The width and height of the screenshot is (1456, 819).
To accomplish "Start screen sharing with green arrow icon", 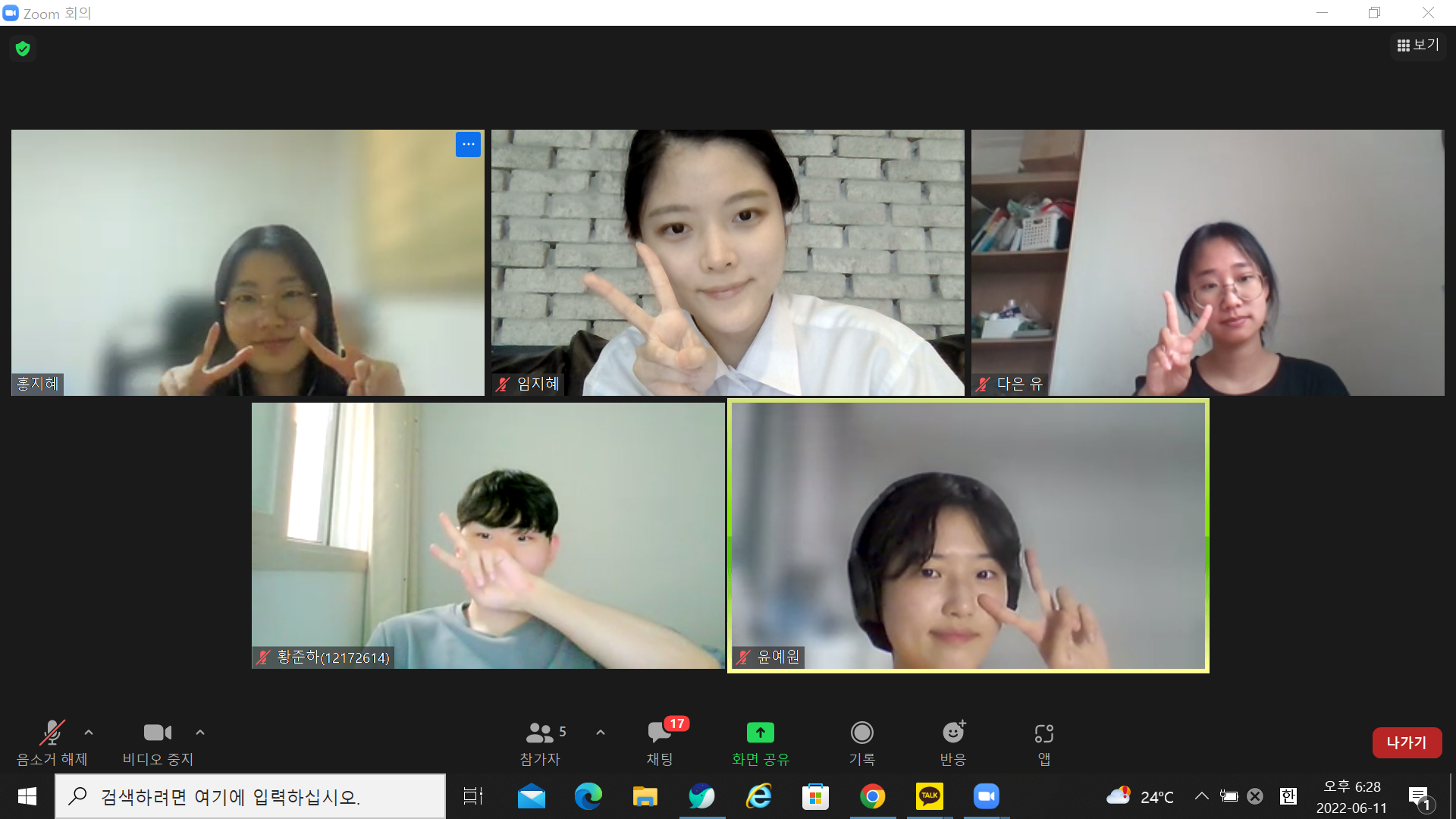I will pos(760,733).
